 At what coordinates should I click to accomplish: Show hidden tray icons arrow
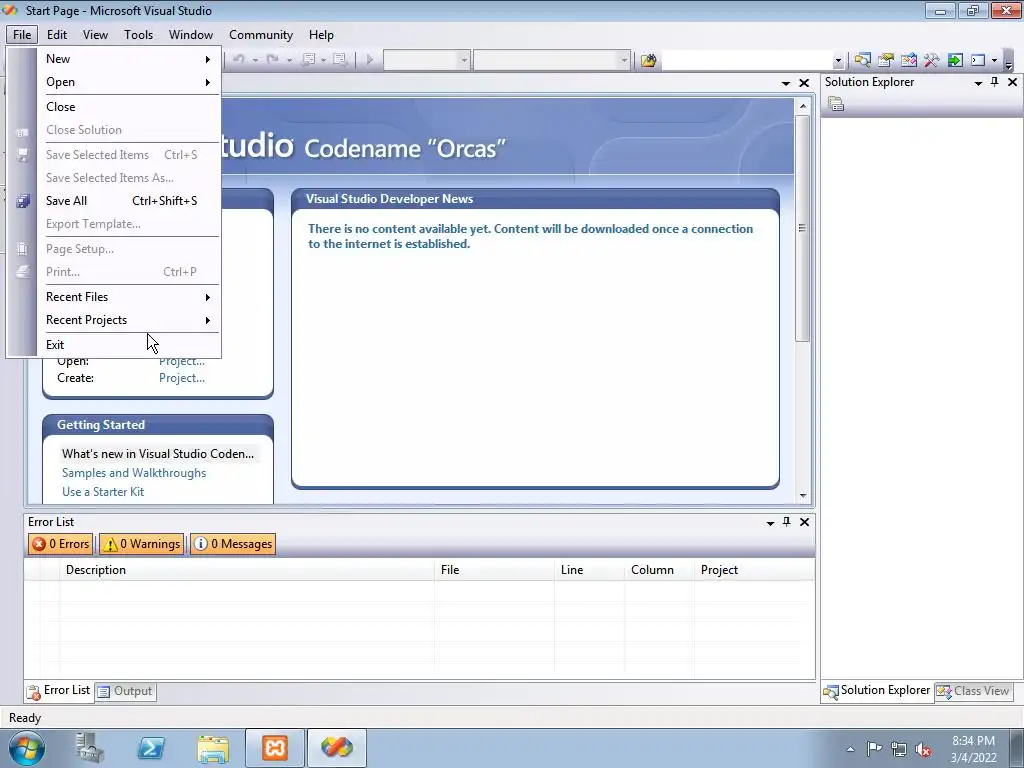tap(850, 749)
